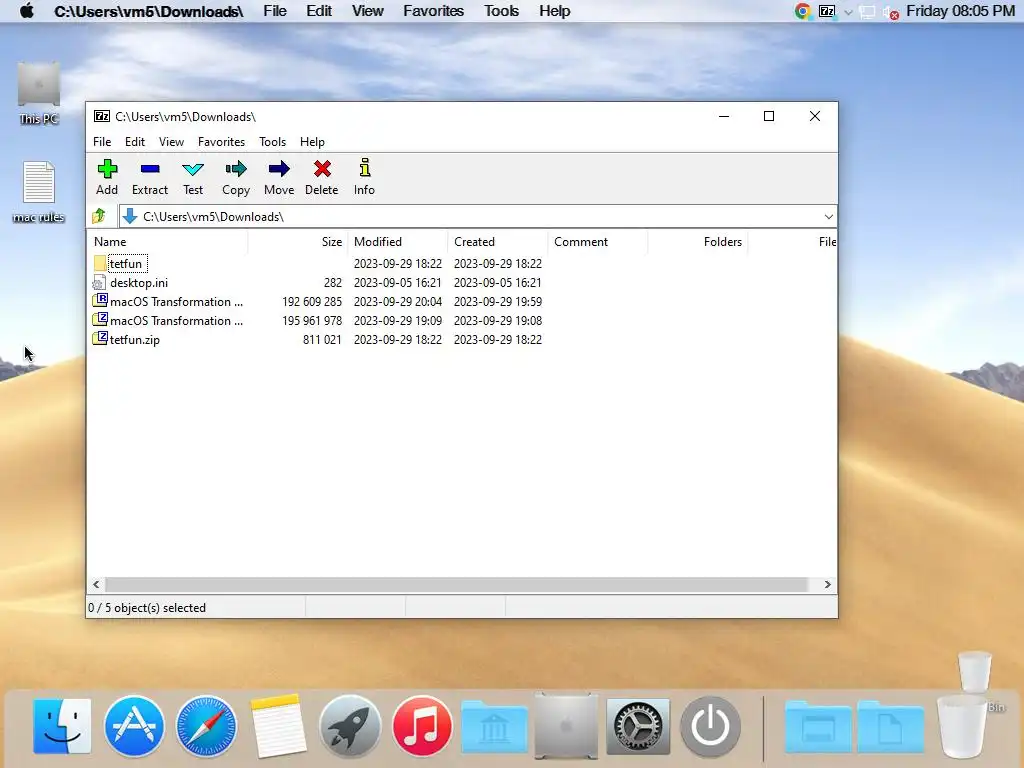The height and width of the screenshot is (768, 1024).
Task: Click the horizontal scrollbar left arrow
Action: [97, 584]
